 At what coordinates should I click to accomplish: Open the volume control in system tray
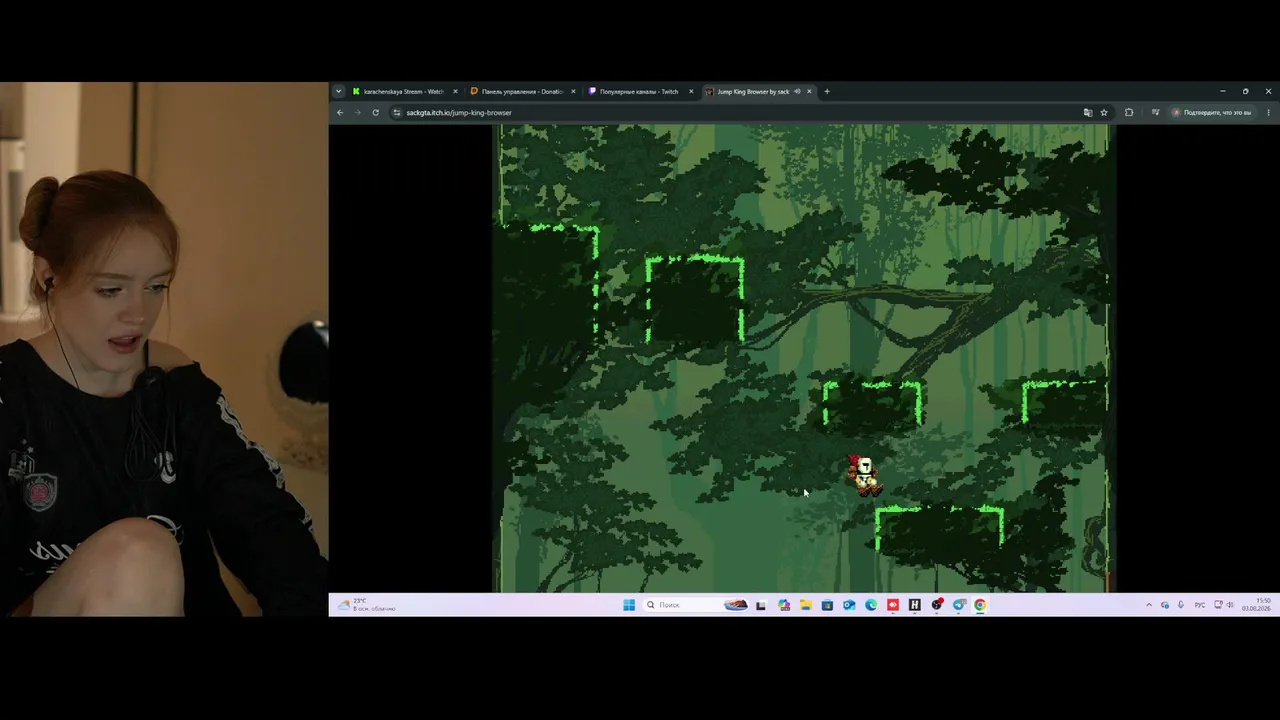[x=1230, y=605]
